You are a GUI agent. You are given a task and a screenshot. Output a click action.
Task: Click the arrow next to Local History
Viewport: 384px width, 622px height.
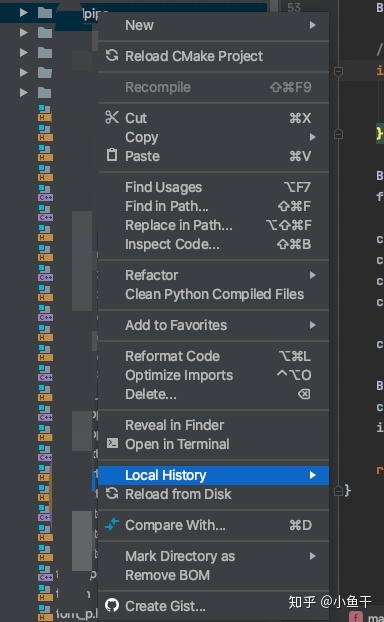pos(313,475)
